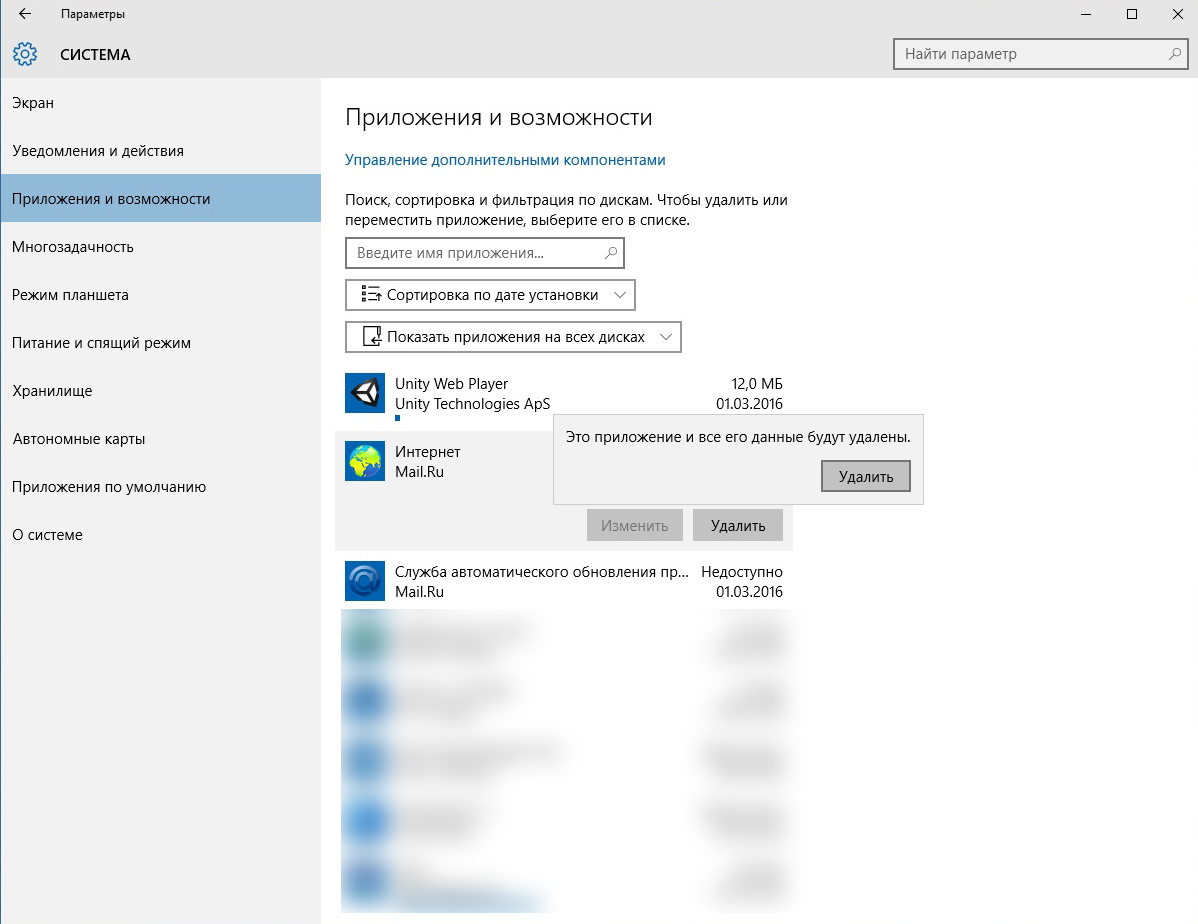
Task: Click the Unity Web Player app icon
Action: click(365, 393)
